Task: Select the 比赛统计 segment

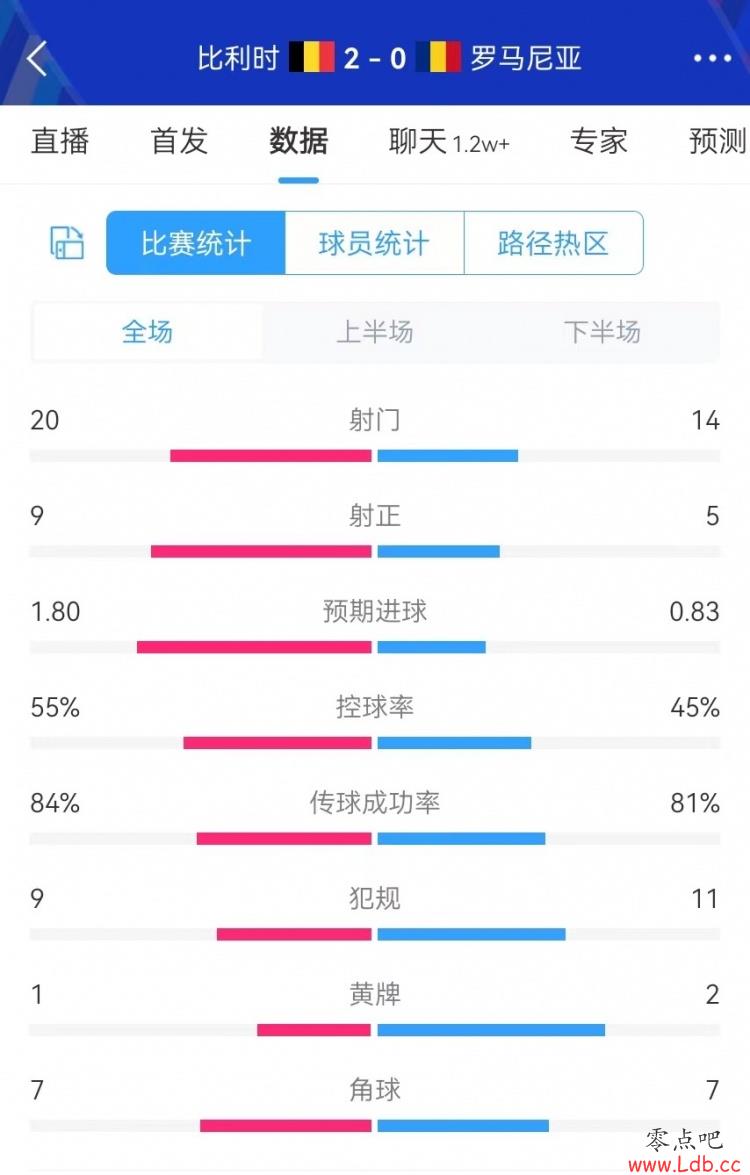Action: 196,243
